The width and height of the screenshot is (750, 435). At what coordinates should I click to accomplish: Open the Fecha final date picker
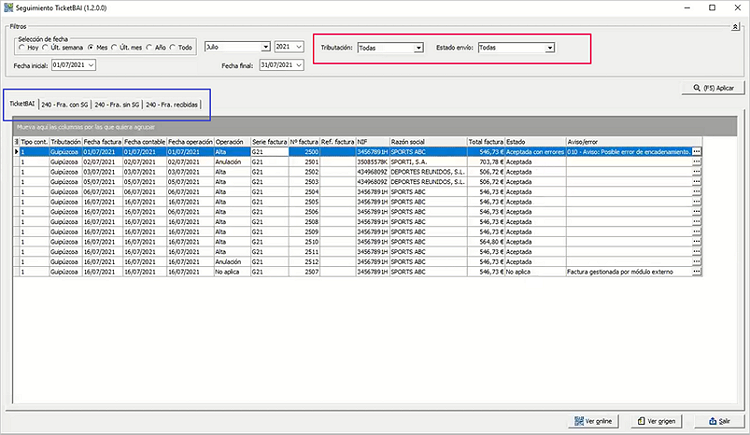(299, 65)
